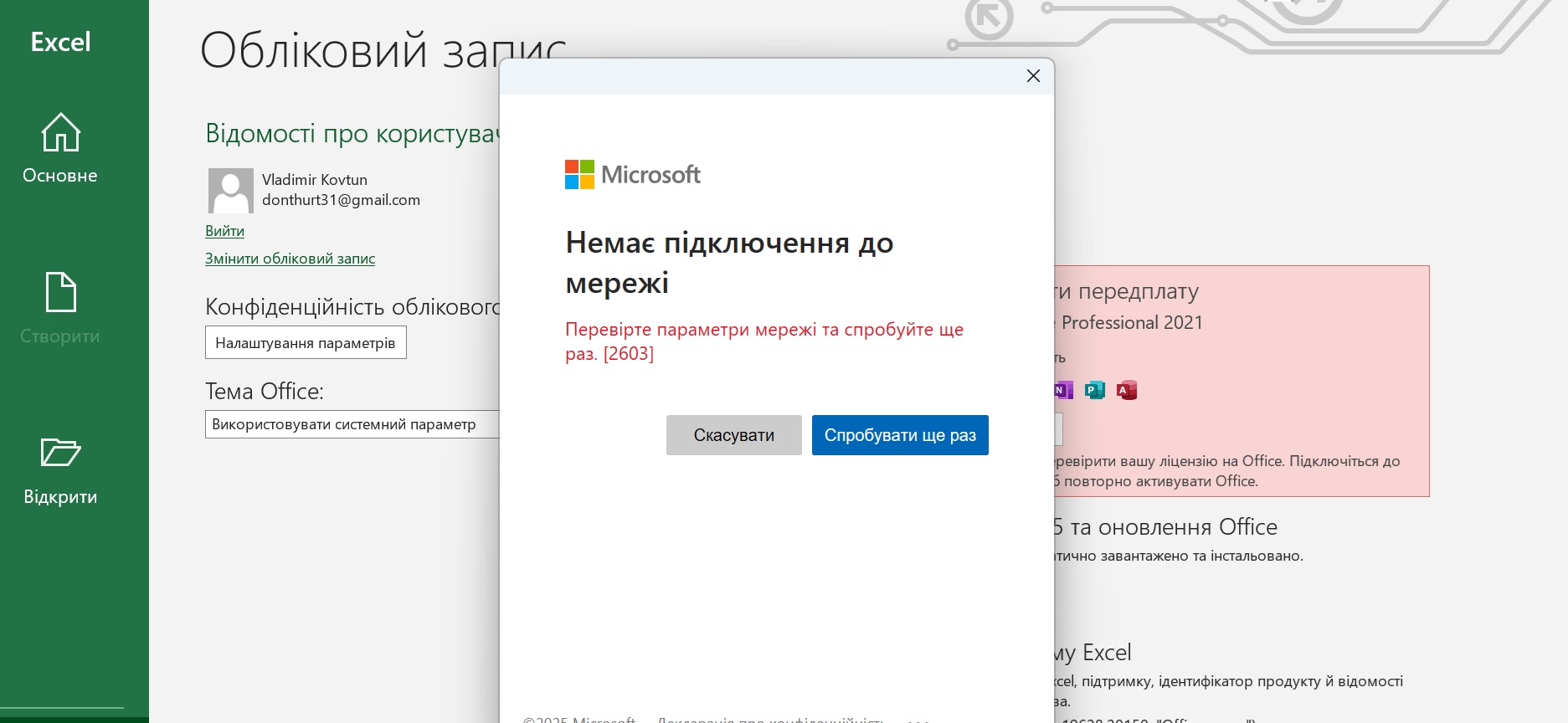Click the Professional 2021 product text
The image size is (1568, 723).
(1132, 323)
